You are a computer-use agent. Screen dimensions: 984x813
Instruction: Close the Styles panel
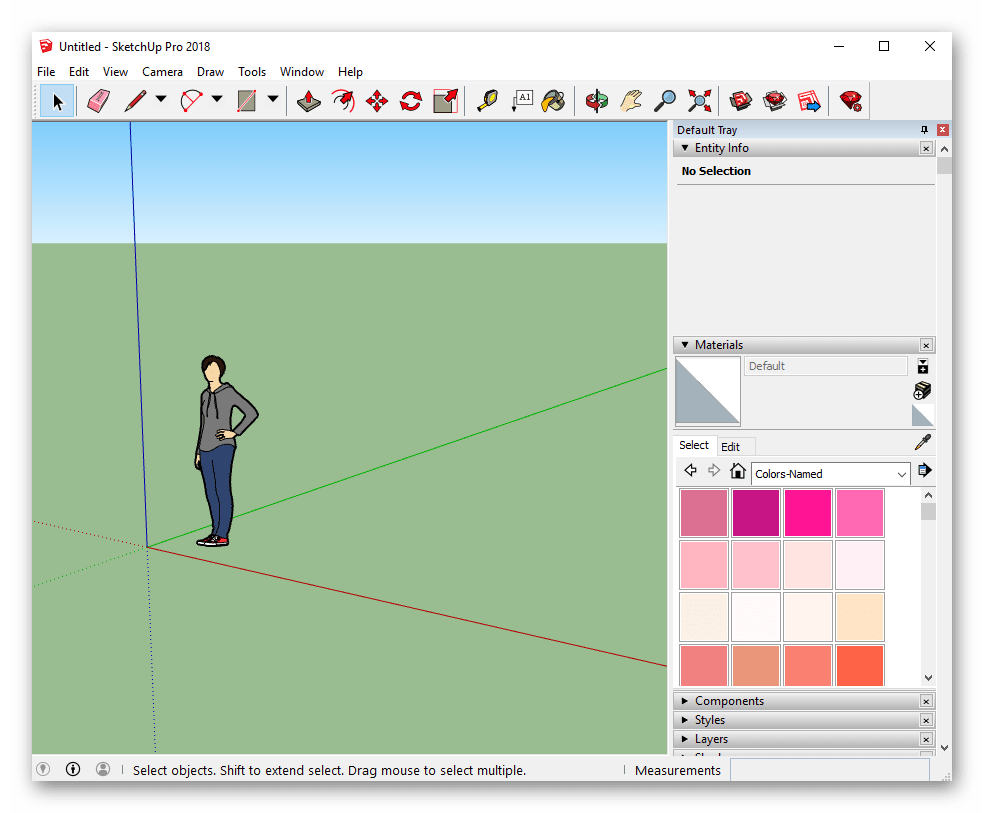click(x=926, y=720)
